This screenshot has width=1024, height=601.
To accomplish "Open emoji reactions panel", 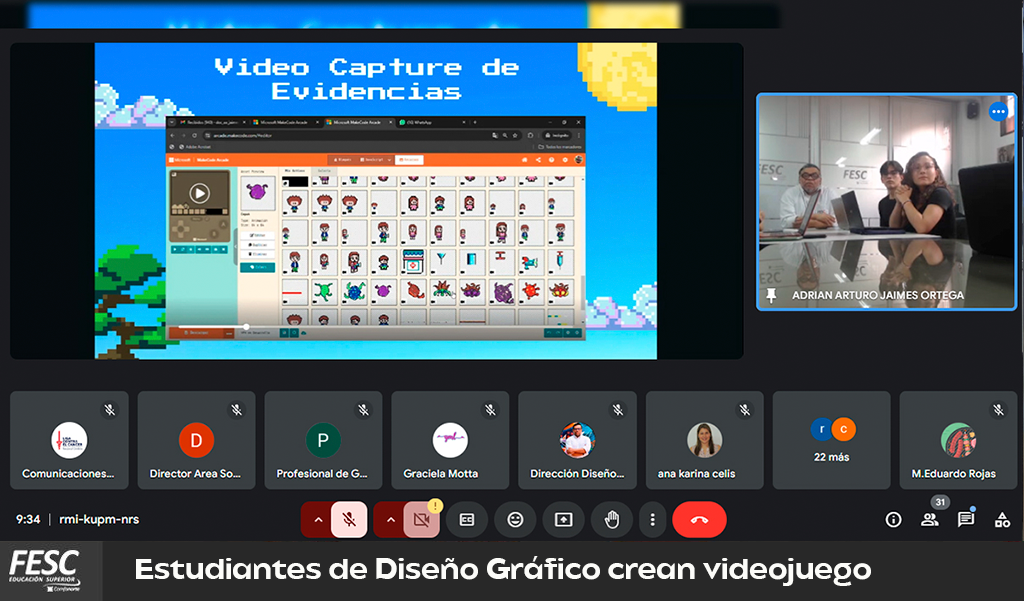I will coord(515,520).
